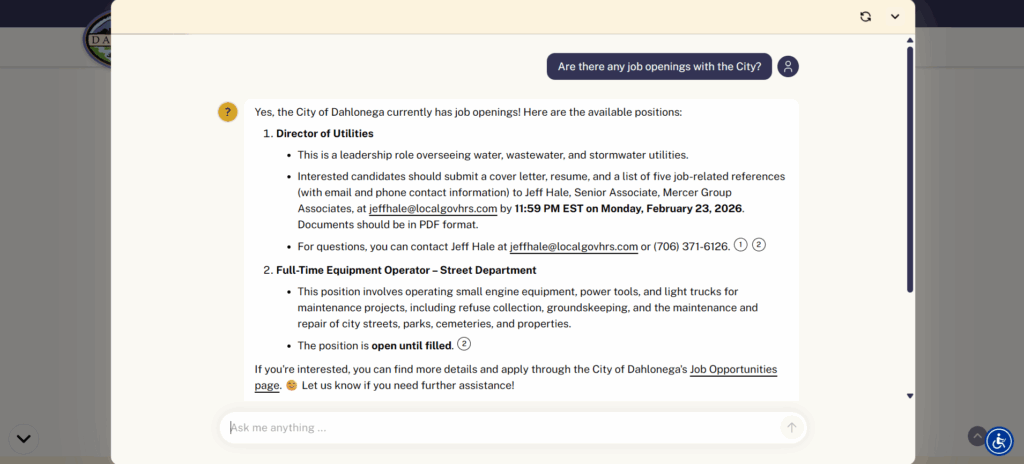Screen dimensions: 1024x464
Task: Click the smiley emoji in reply
Action: (291, 386)
